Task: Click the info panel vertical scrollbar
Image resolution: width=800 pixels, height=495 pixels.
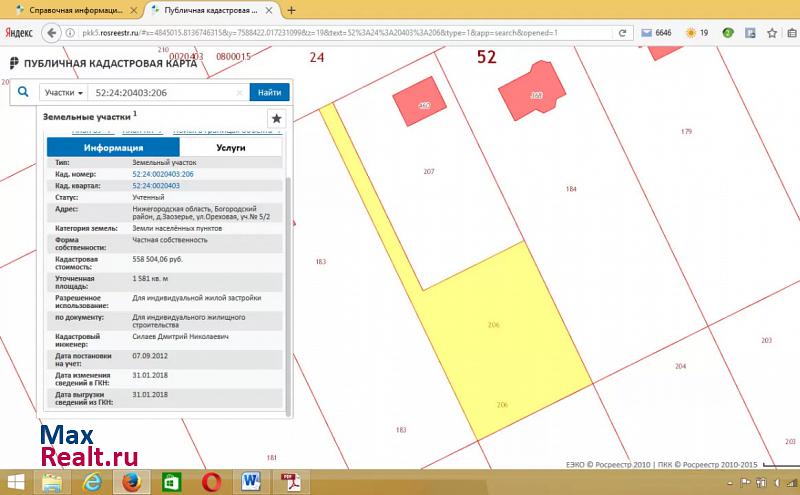Action: coord(288,290)
